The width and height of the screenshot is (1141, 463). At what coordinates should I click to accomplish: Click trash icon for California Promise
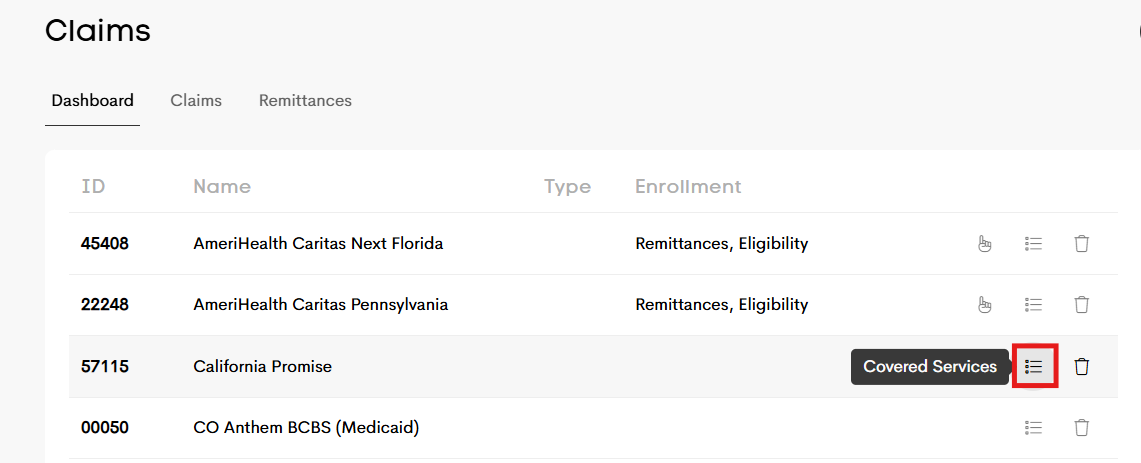click(1081, 366)
